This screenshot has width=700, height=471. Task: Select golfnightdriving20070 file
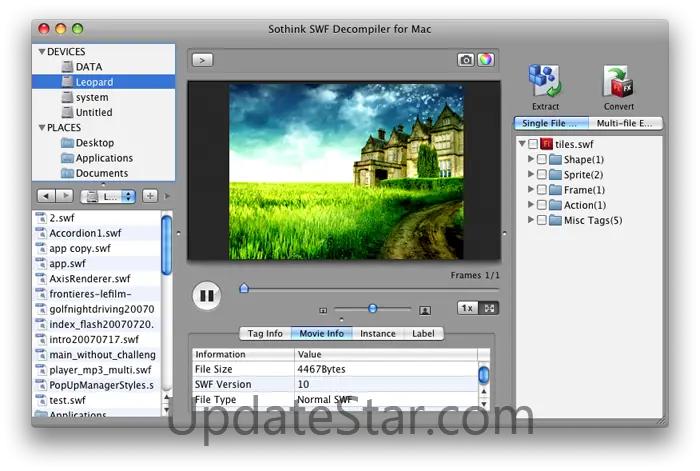[x=97, y=309]
